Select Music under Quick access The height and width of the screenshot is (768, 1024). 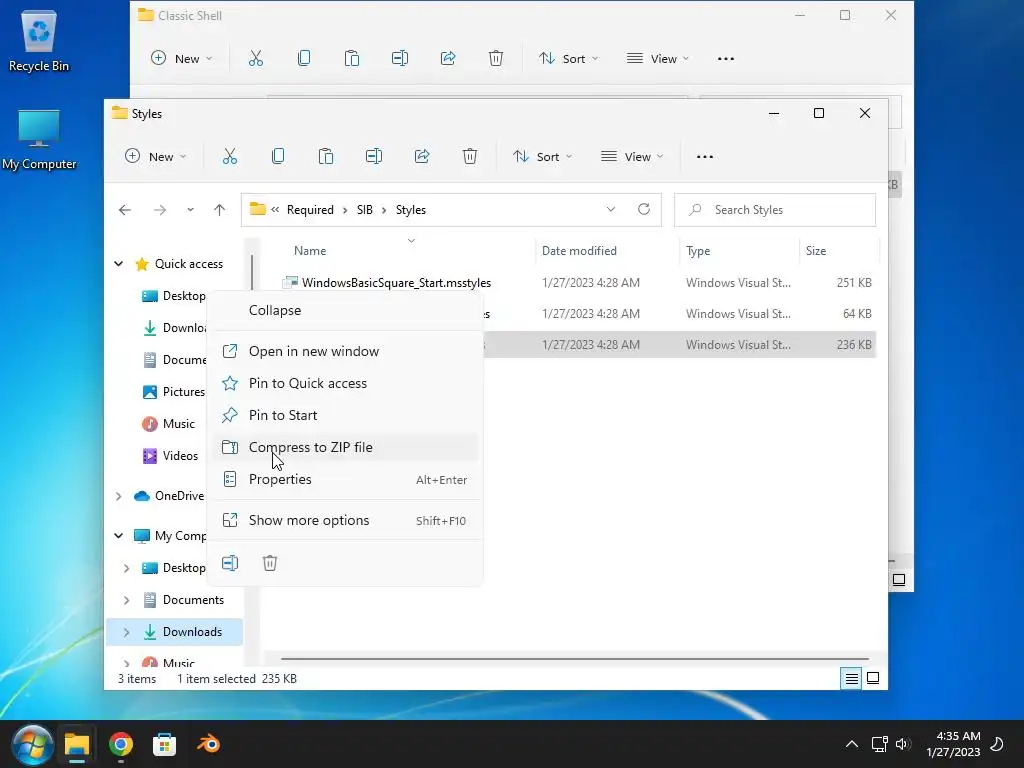click(178, 424)
